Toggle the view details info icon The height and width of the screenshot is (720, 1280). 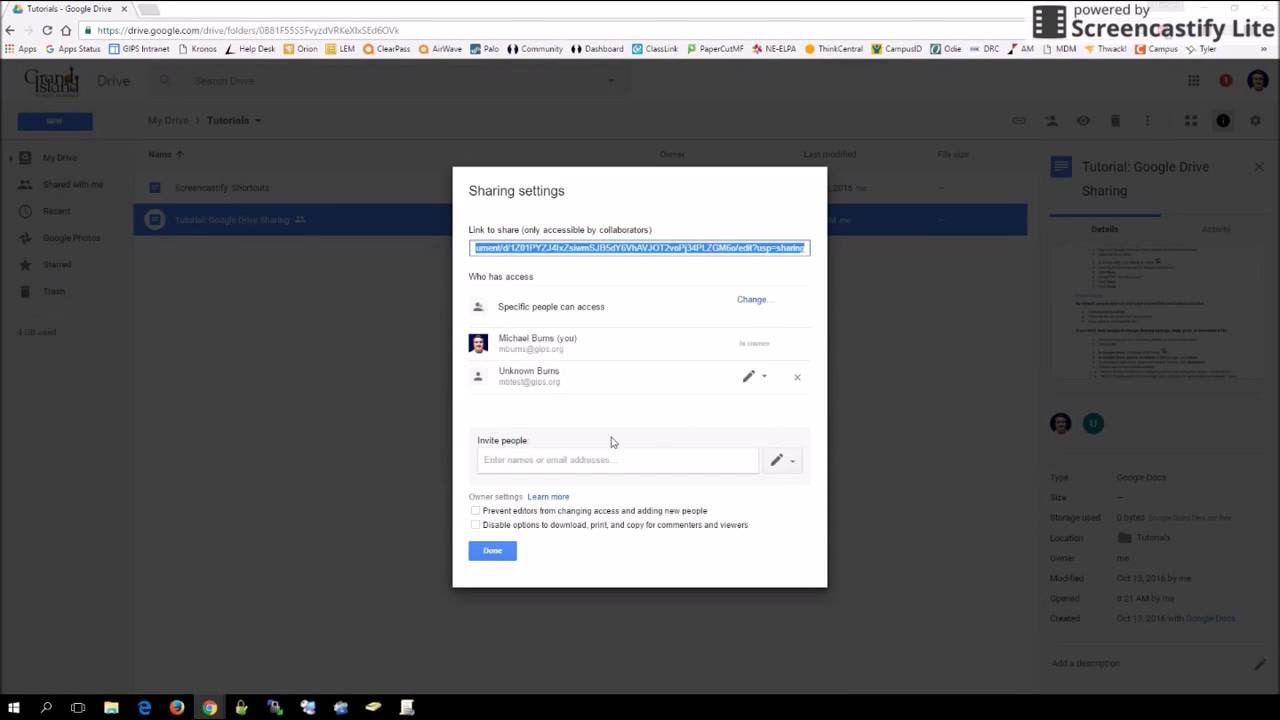1223,121
